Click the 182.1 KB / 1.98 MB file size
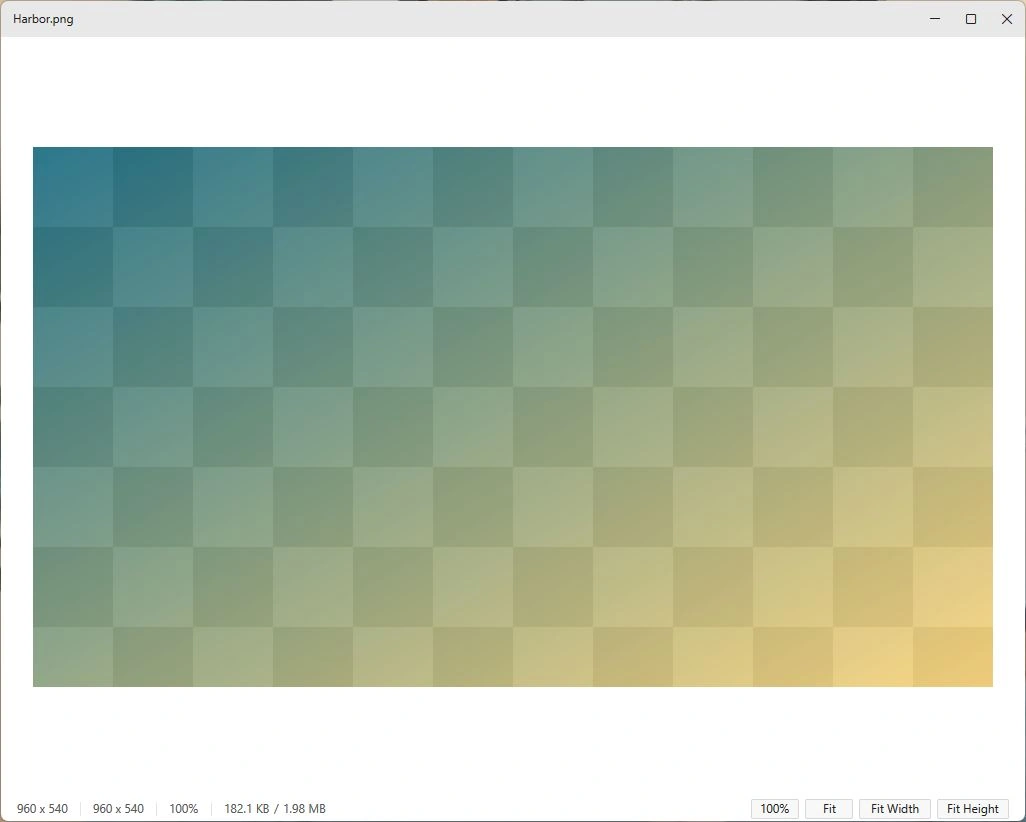This screenshot has width=1026, height=822. 275,808
